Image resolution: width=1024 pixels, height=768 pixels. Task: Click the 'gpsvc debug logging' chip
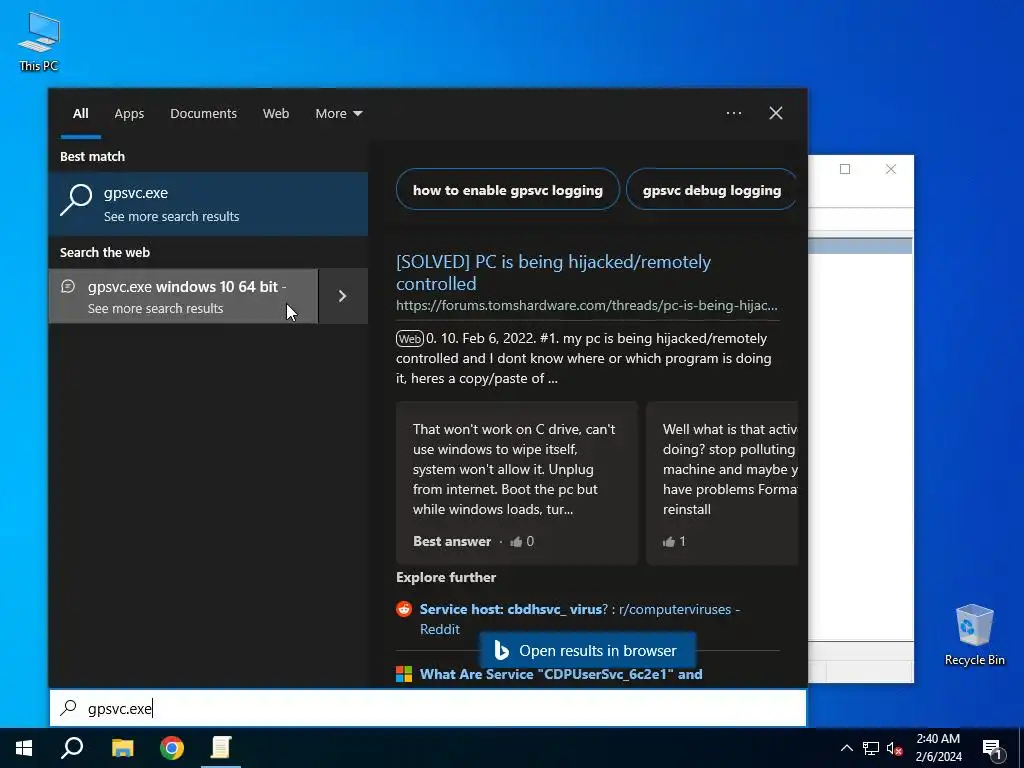pyautogui.click(x=712, y=190)
